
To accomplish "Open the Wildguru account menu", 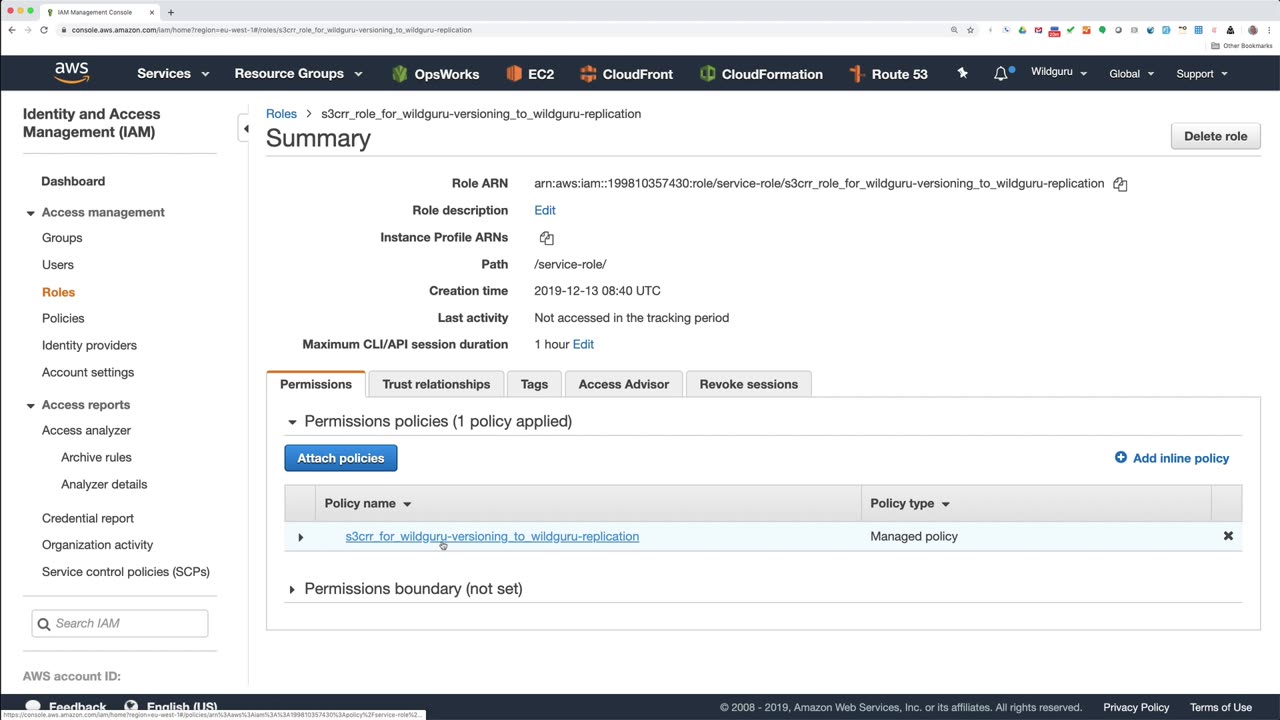I will [x=1059, y=73].
